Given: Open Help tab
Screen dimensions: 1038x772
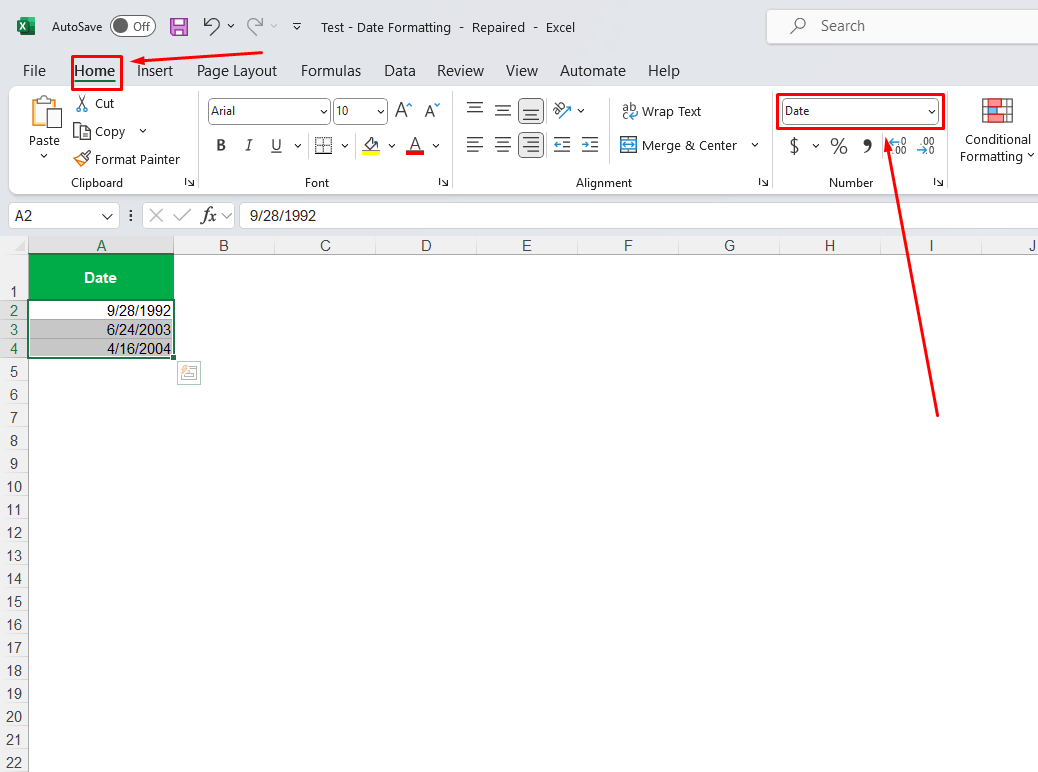Looking at the screenshot, I should (x=663, y=71).
